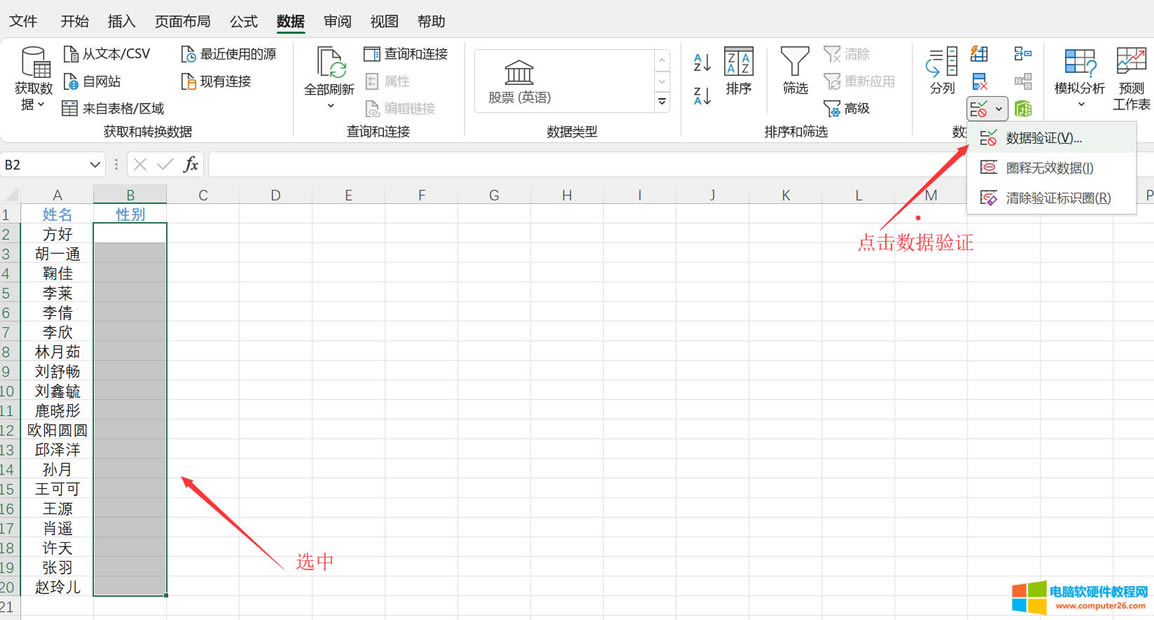Viewport: 1154px width, 620px height.
Task: Click the 快速填充 flash fill icon
Action: click(x=979, y=53)
